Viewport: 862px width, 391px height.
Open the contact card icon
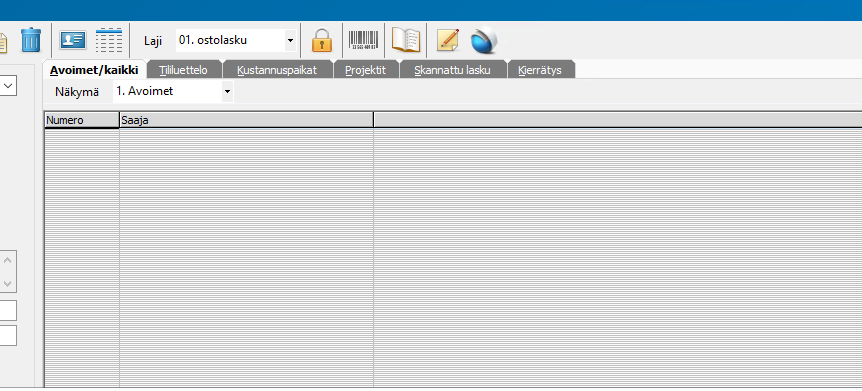[73, 40]
